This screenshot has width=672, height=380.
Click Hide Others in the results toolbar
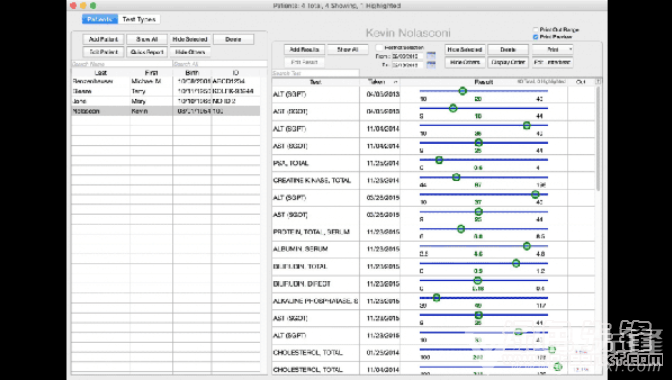[465, 63]
